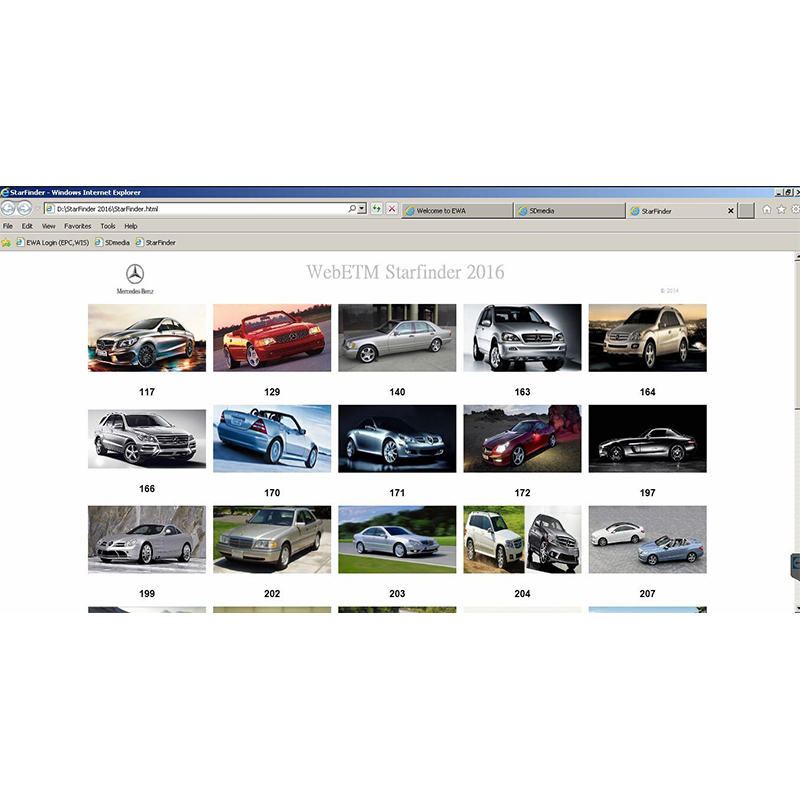Open the Favorites menu
Screen dimensions: 800x800
pyautogui.click(x=78, y=226)
